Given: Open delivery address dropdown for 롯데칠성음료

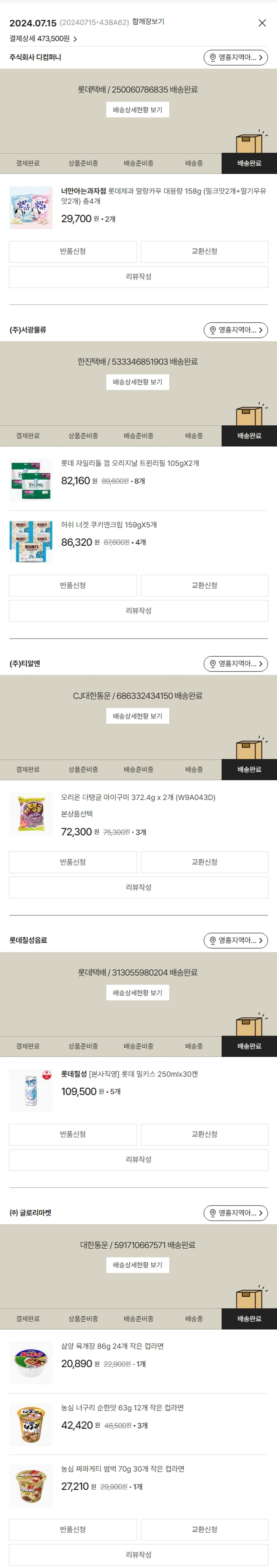Looking at the screenshot, I should (x=236, y=940).
